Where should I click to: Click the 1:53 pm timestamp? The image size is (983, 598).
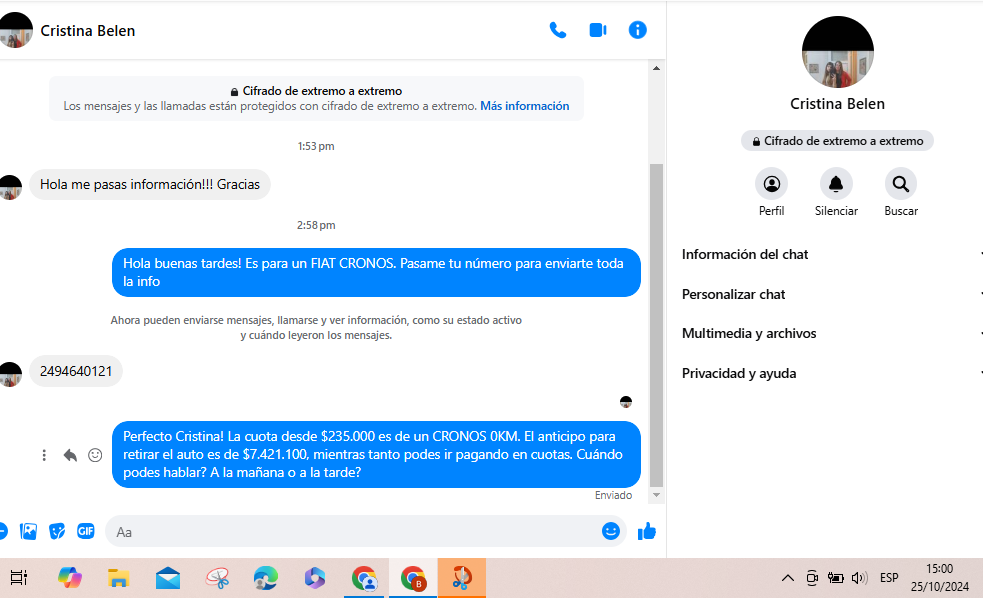pyautogui.click(x=316, y=146)
